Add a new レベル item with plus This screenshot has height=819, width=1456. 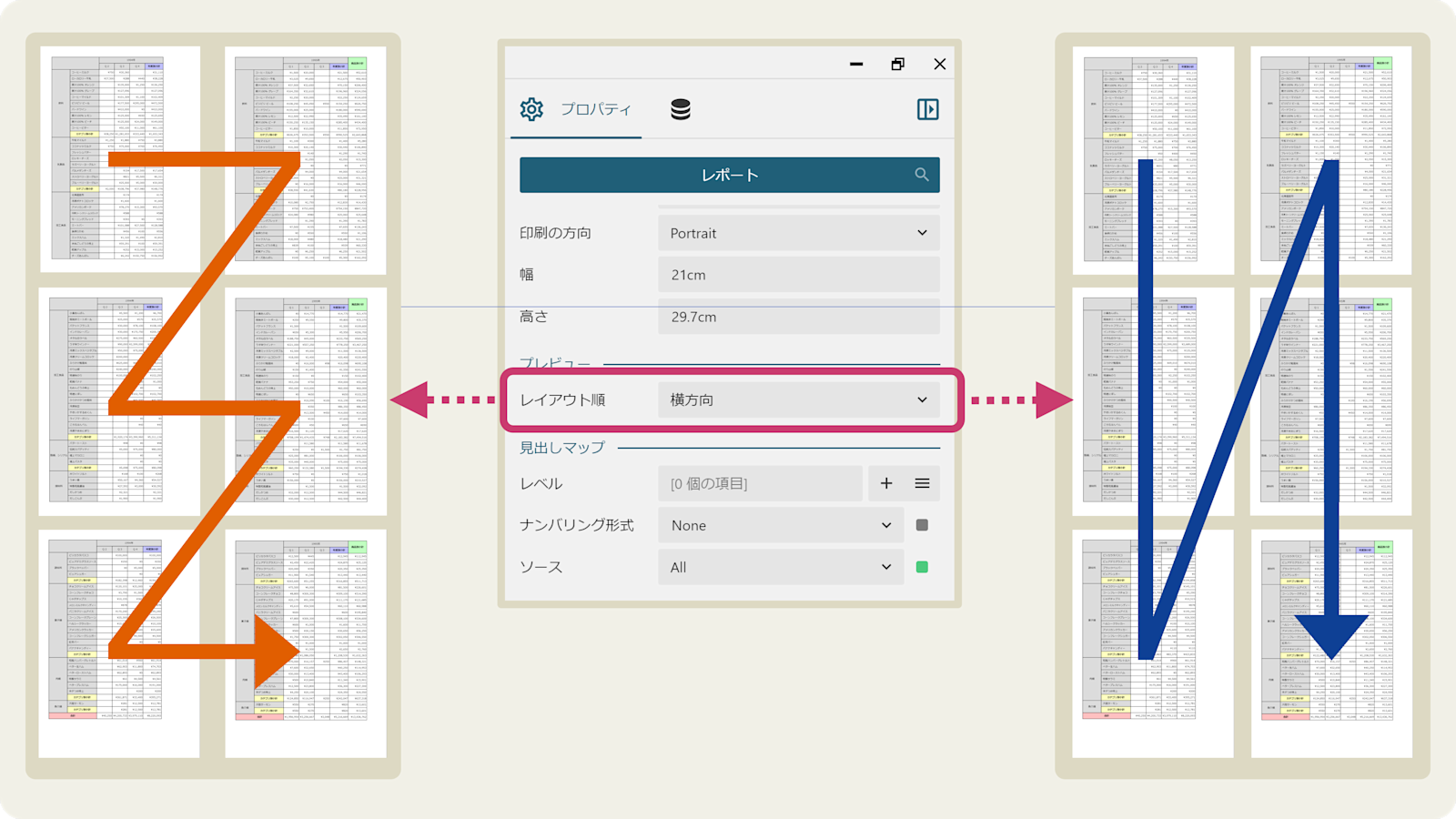(x=886, y=483)
